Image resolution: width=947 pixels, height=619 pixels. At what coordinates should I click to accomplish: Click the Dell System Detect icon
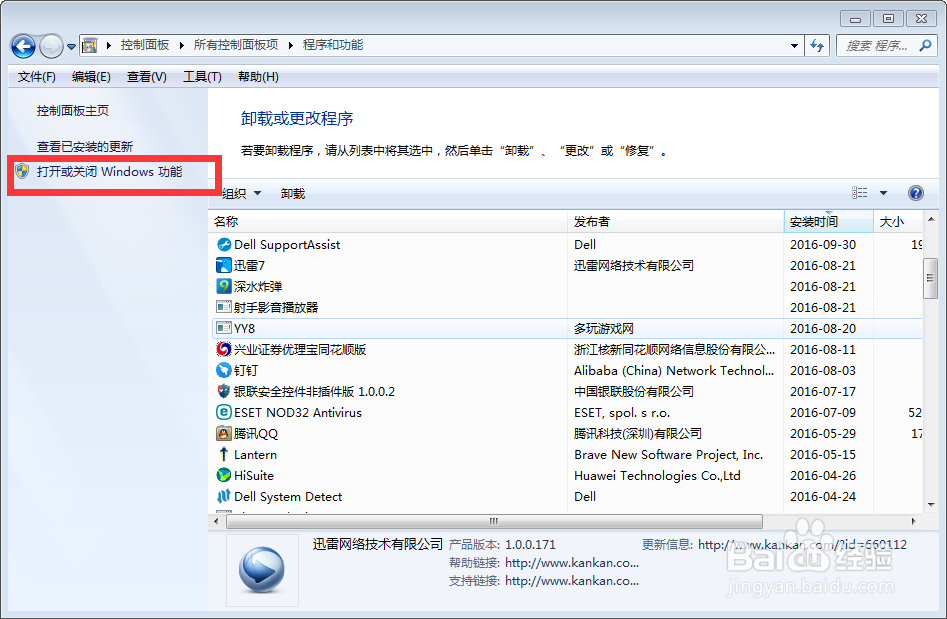pyautogui.click(x=224, y=496)
